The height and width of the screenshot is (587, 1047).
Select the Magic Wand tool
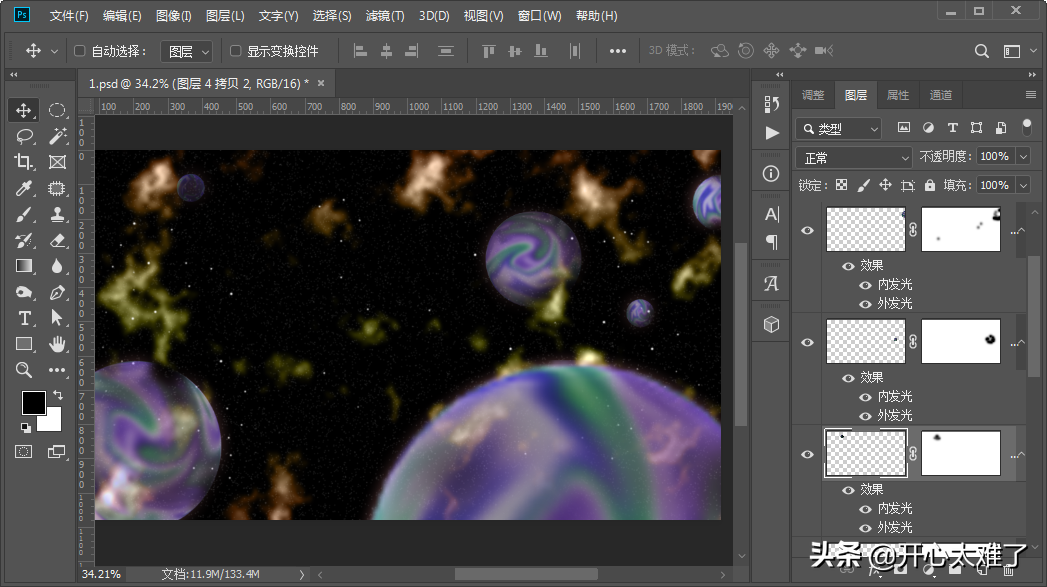57,136
